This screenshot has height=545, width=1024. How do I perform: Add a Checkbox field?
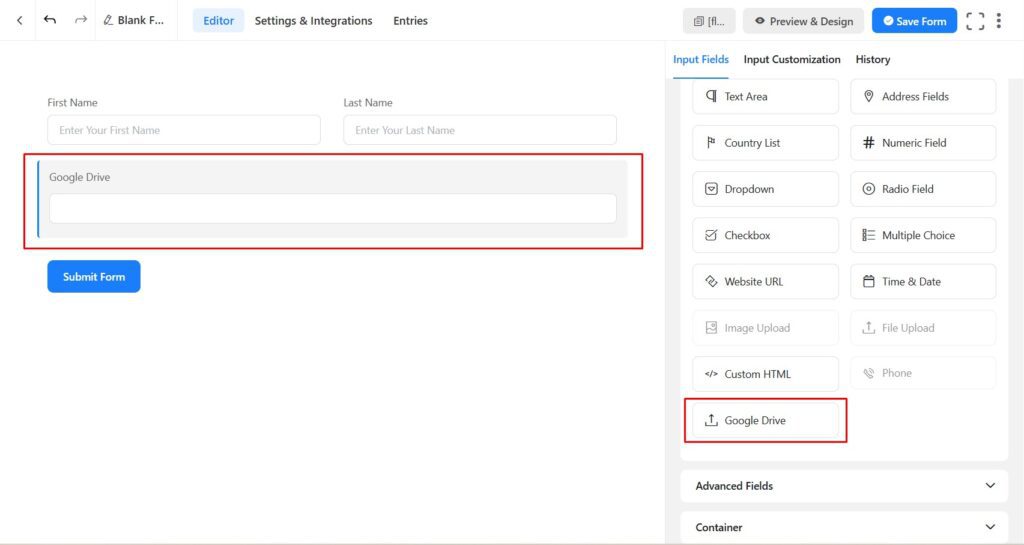765,236
